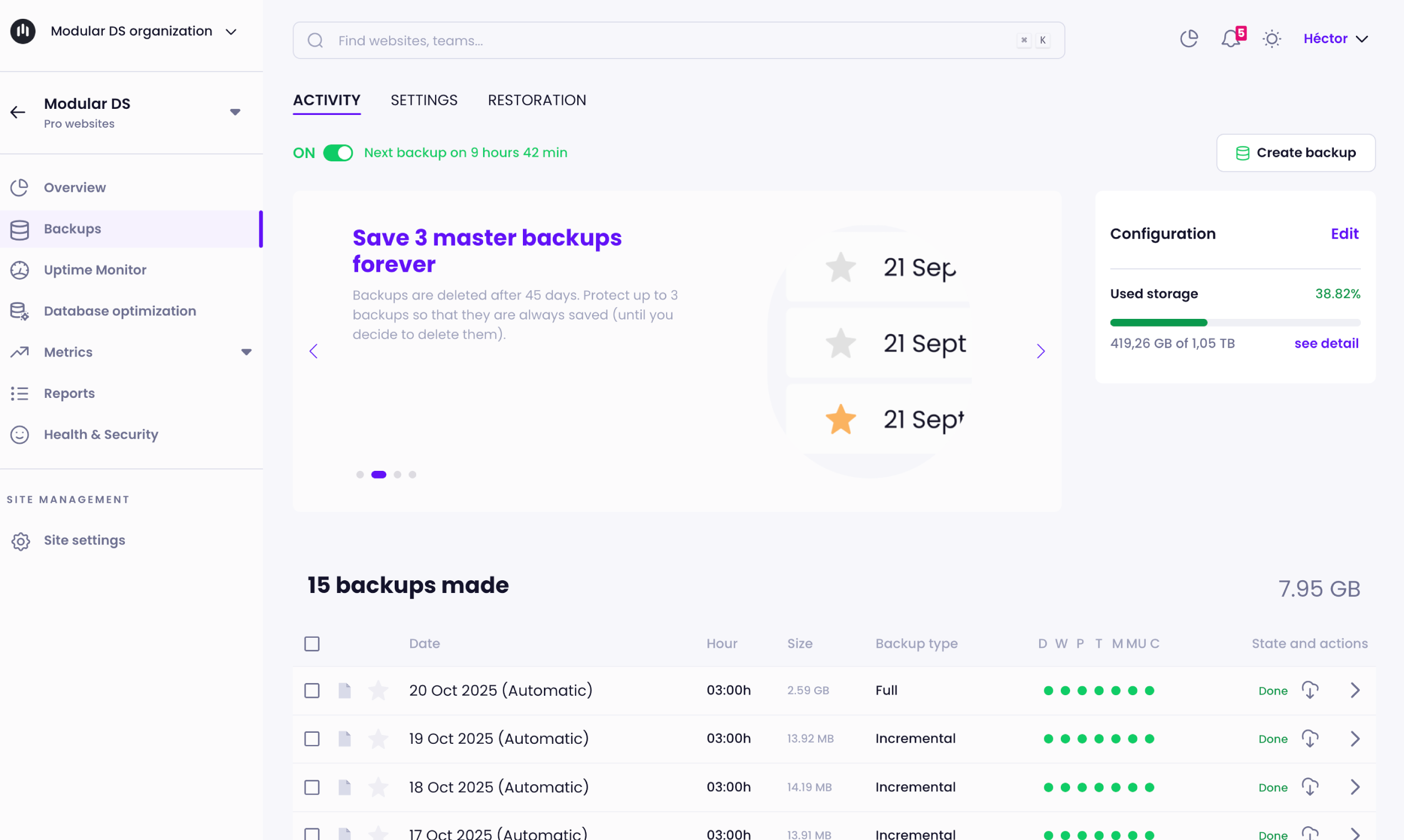
Task: Star the 19 Oct 2025 backup
Action: pos(378,739)
